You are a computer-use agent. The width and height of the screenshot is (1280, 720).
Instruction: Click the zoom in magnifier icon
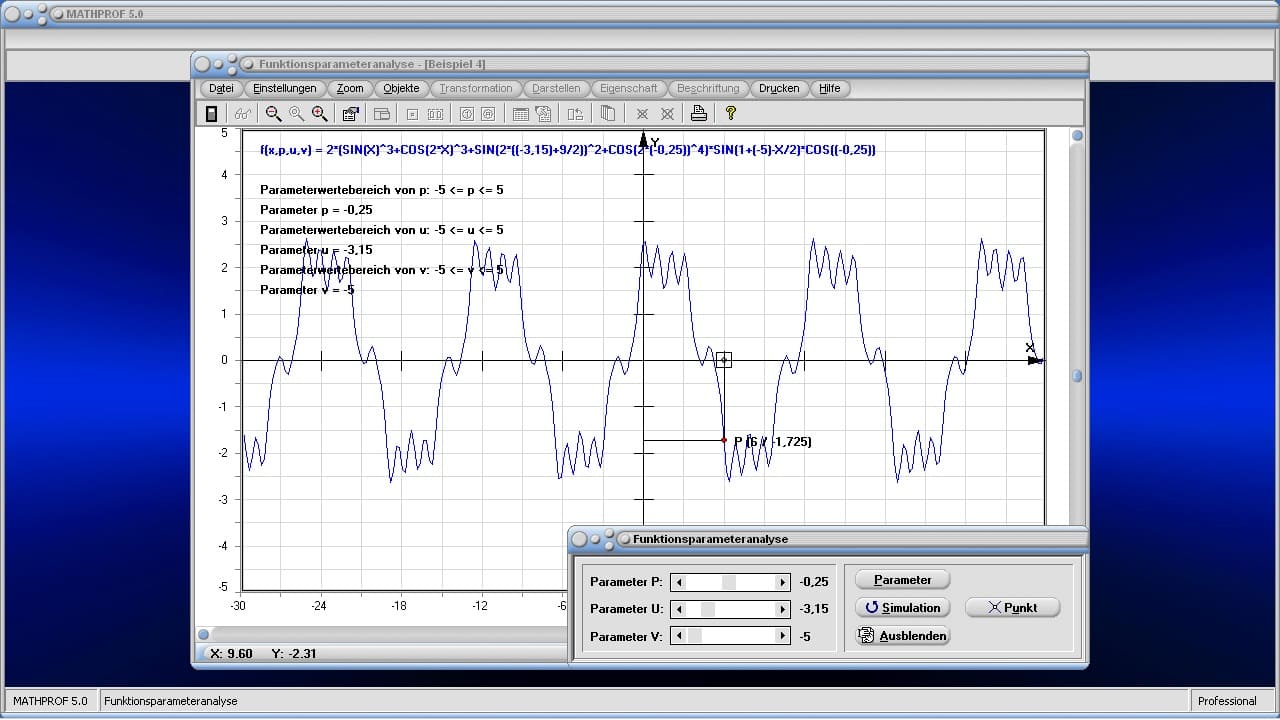tap(320, 114)
